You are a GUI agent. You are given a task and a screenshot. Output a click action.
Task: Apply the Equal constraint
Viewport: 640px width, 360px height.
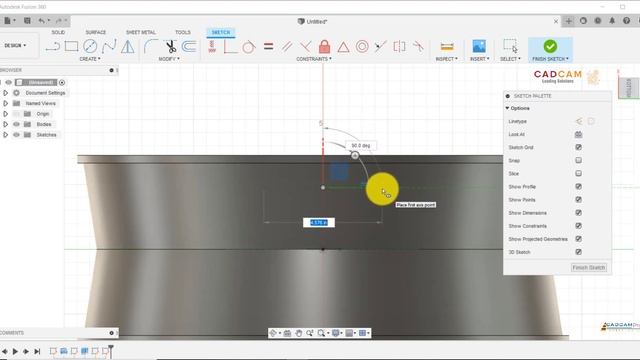[268, 46]
